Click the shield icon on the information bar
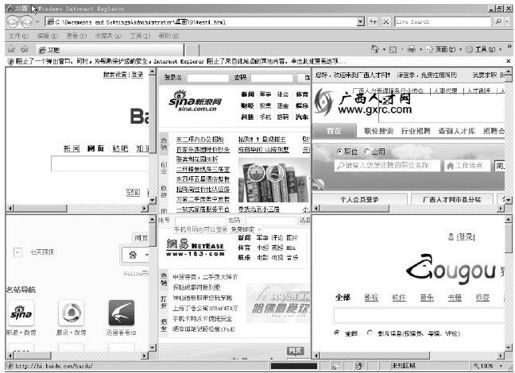 tap(10, 61)
